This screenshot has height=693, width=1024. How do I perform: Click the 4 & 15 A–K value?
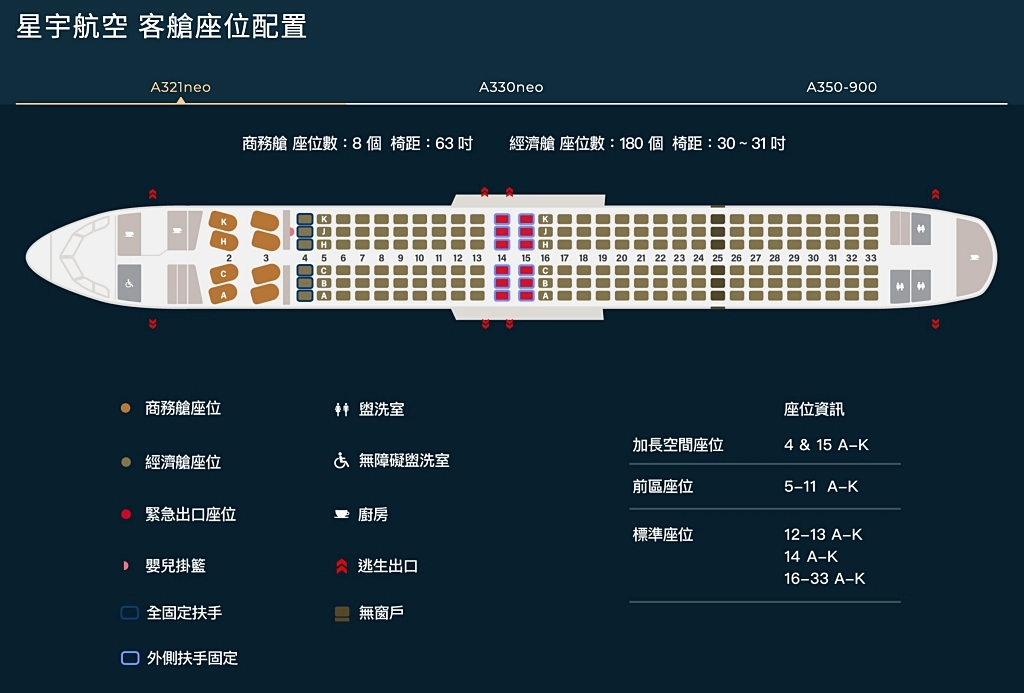point(826,445)
